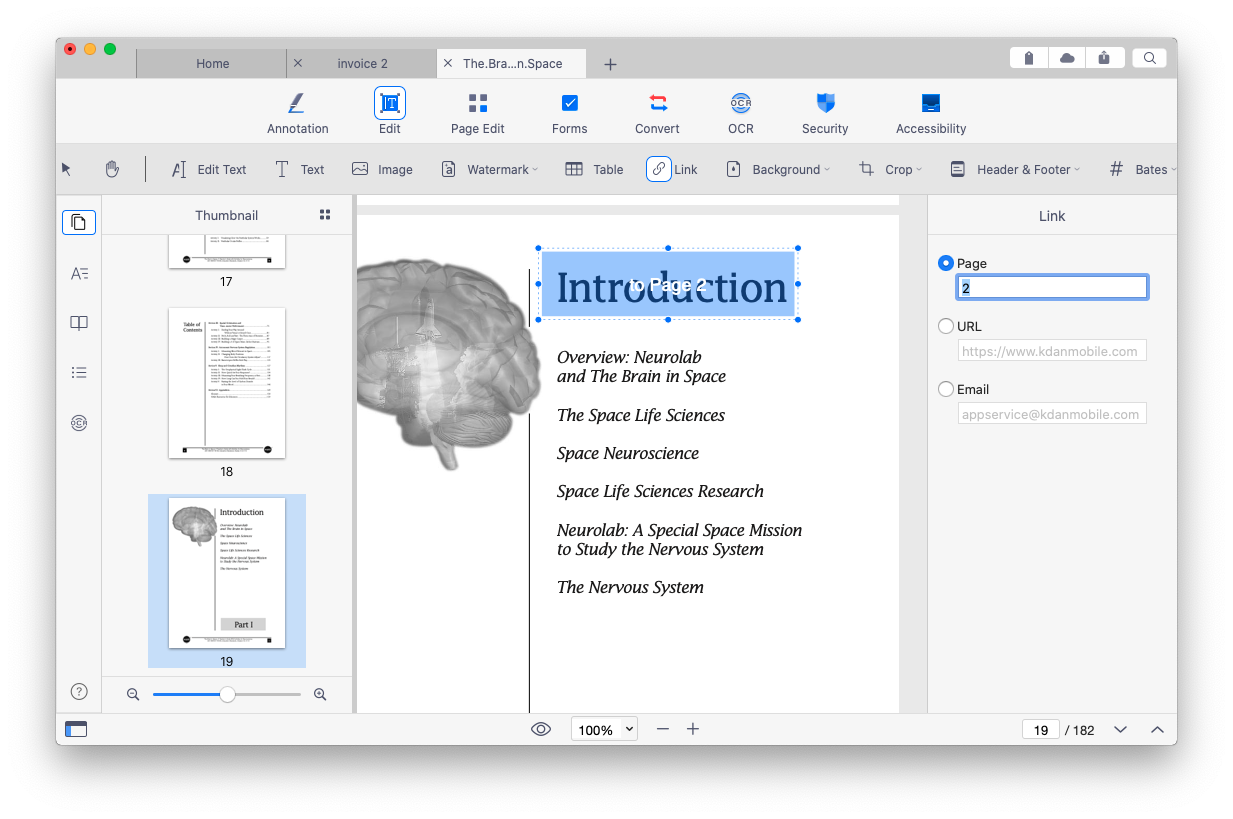This screenshot has width=1233, height=819.
Task: Open the Background dropdown
Action: pos(778,169)
